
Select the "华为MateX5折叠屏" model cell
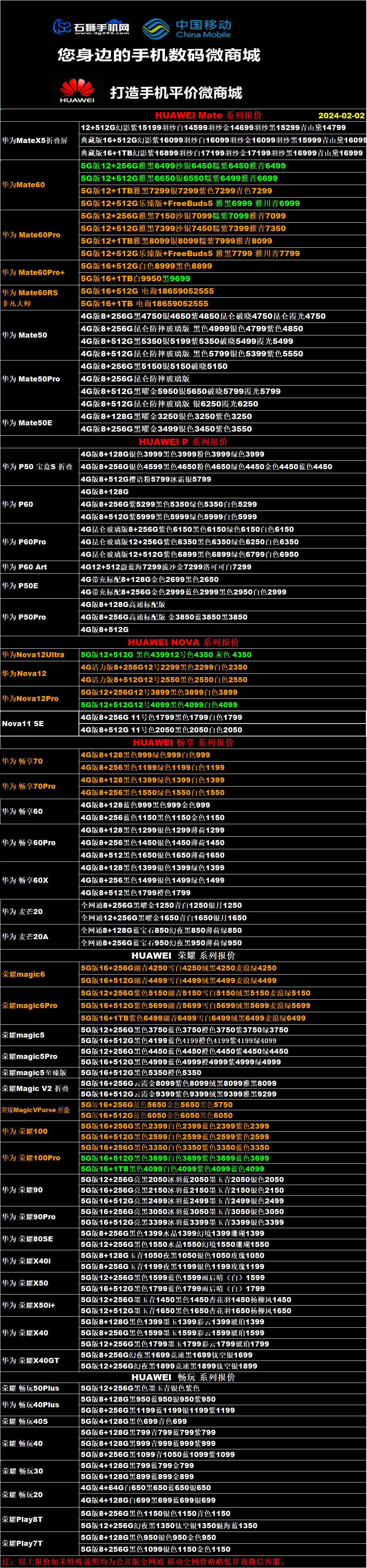coord(39,140)
